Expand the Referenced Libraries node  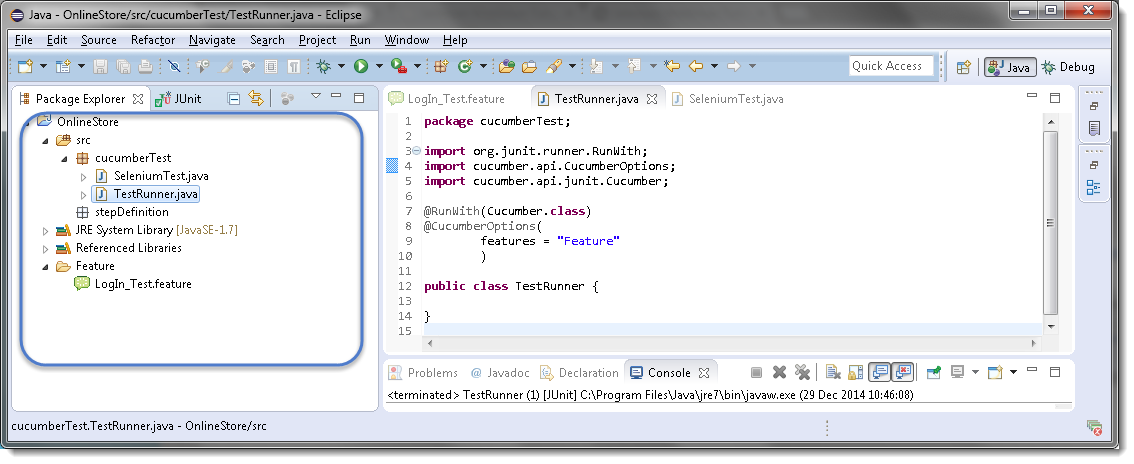point(46,249)
